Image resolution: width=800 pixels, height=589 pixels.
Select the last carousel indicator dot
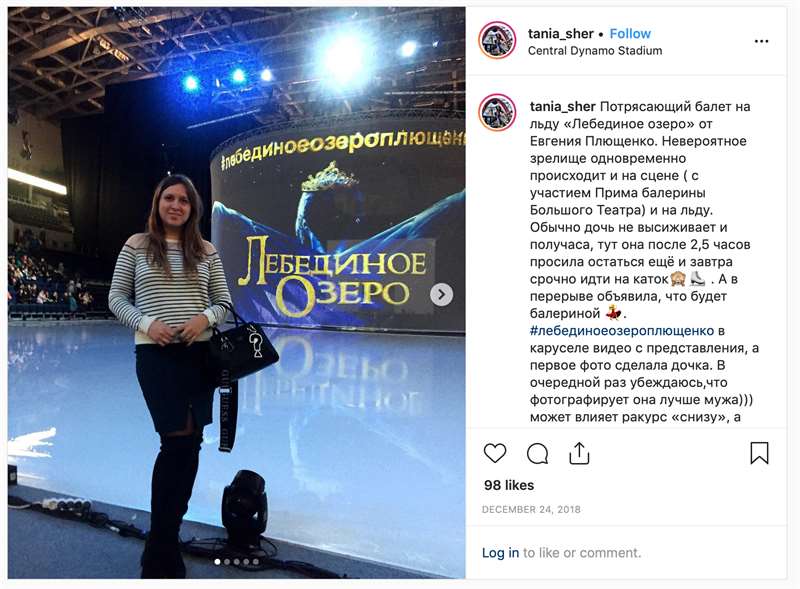click(x=256, y=561)
